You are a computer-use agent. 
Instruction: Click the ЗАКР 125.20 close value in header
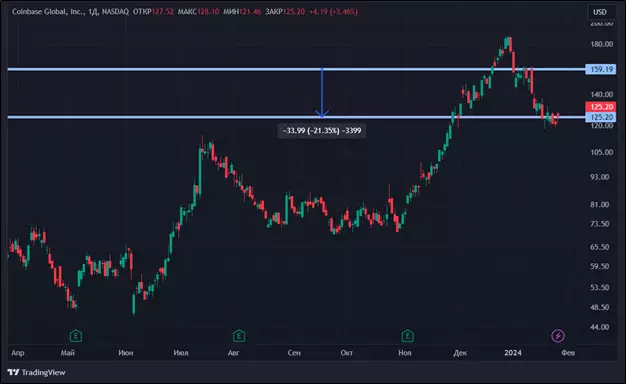tap(285, 12)
